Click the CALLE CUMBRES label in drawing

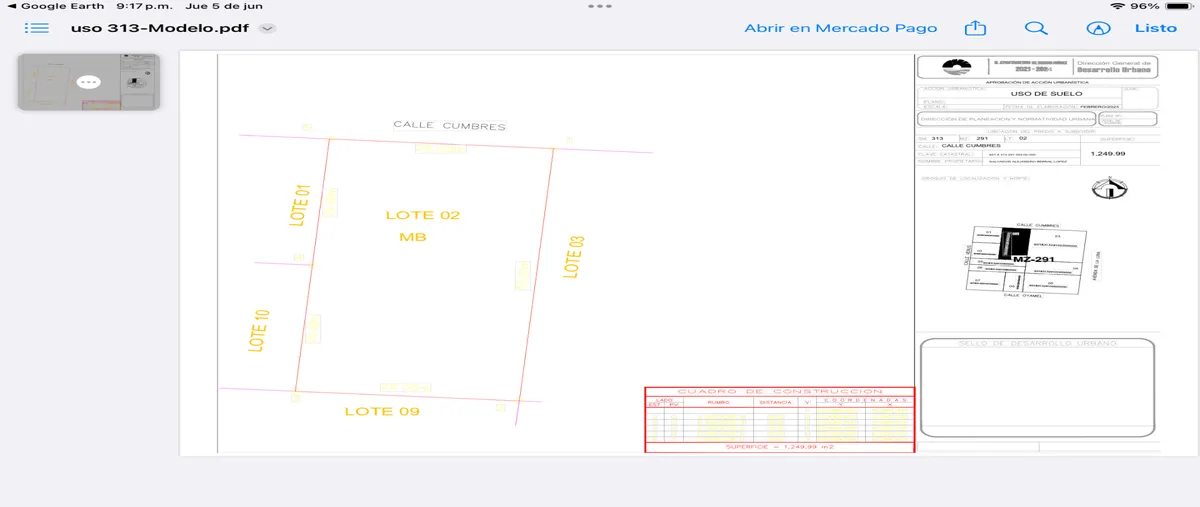pos(449,126)
